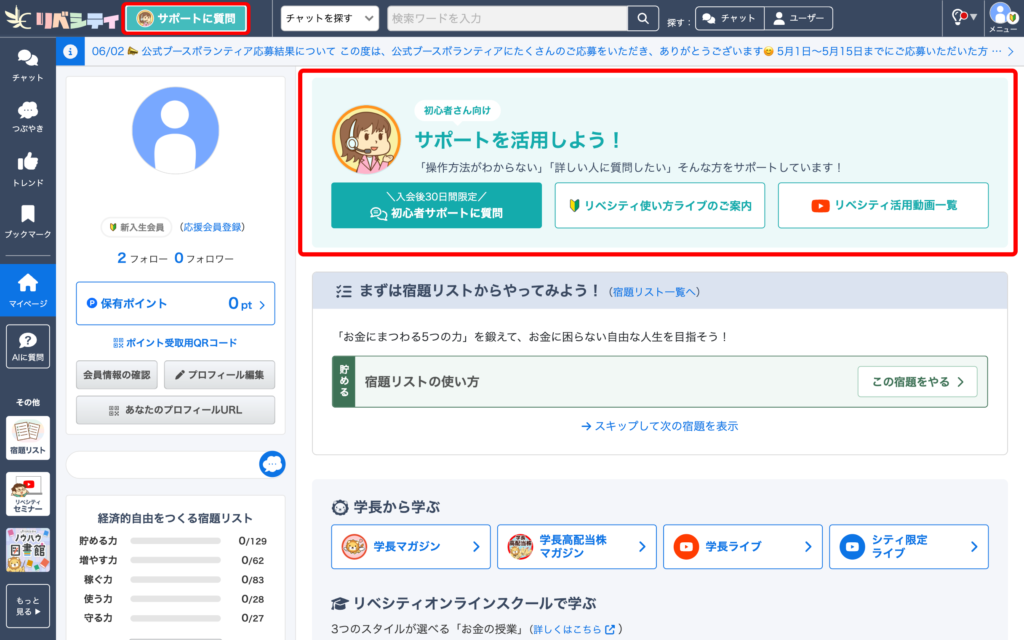The image size is (1024, 640).
Task: Open the 宿題リスト sidebar icon
Action: point(27,439)
